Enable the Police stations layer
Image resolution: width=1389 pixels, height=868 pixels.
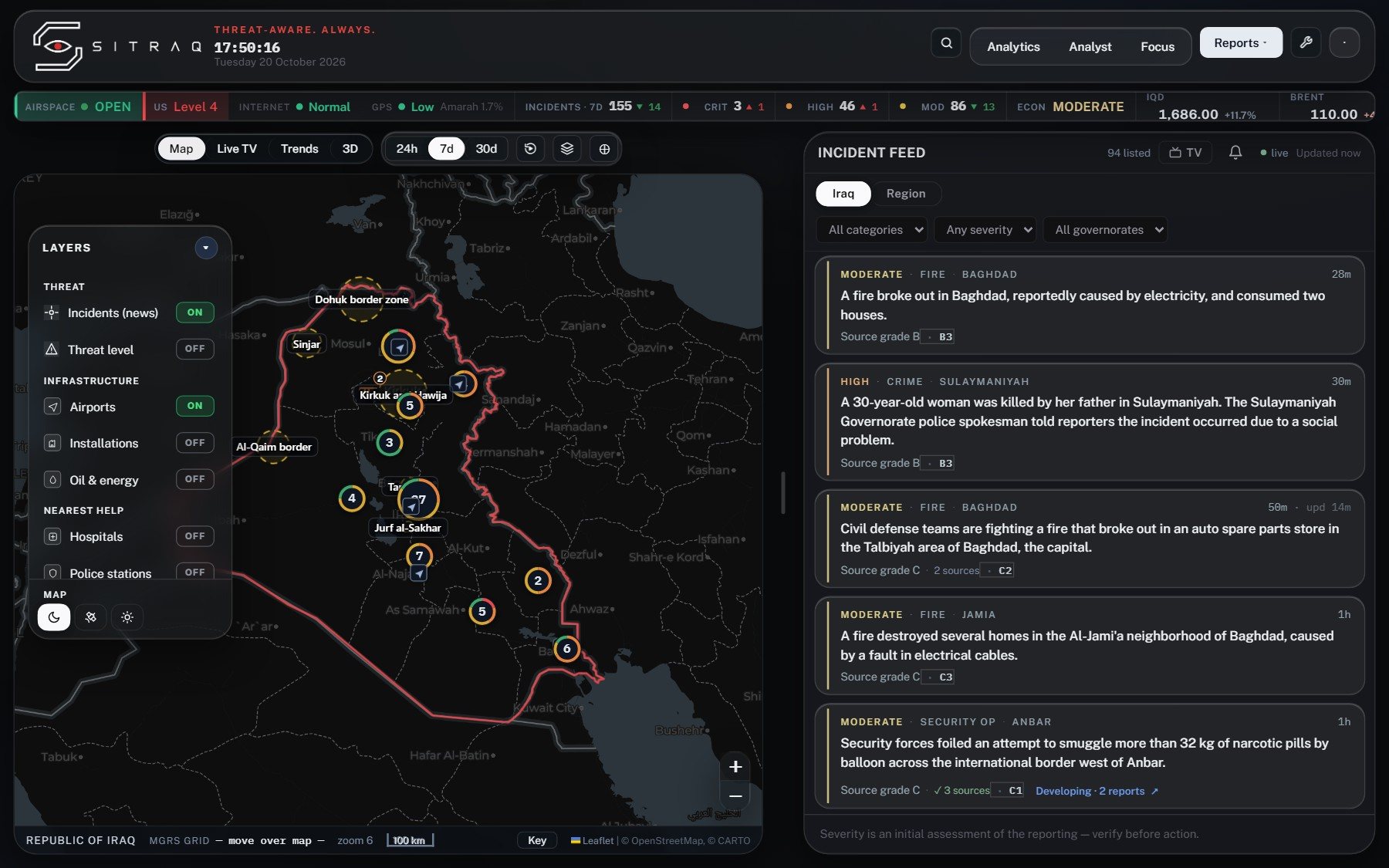click(194, 572)
